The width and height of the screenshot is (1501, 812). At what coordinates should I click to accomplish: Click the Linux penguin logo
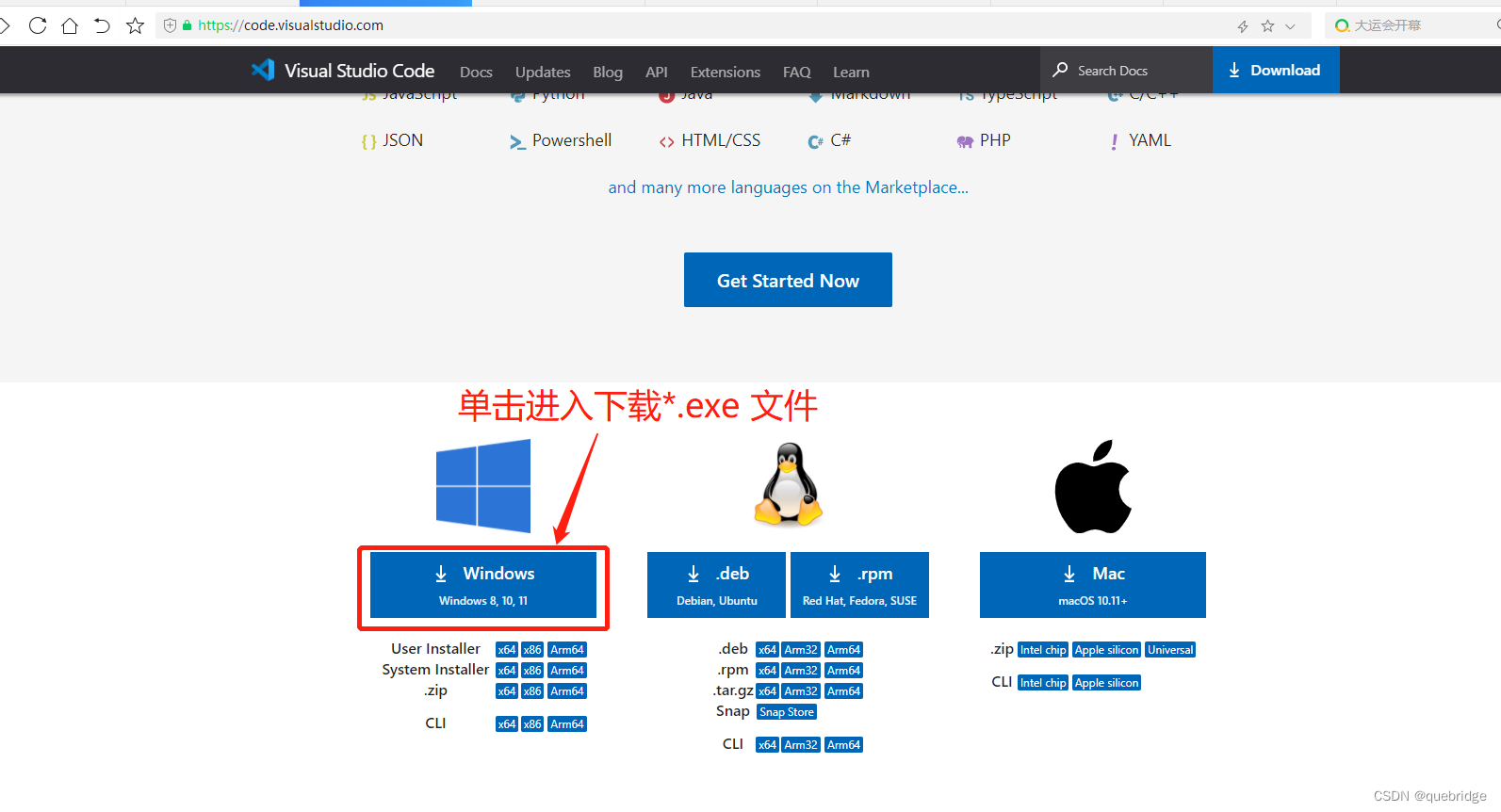click(788, 485)
